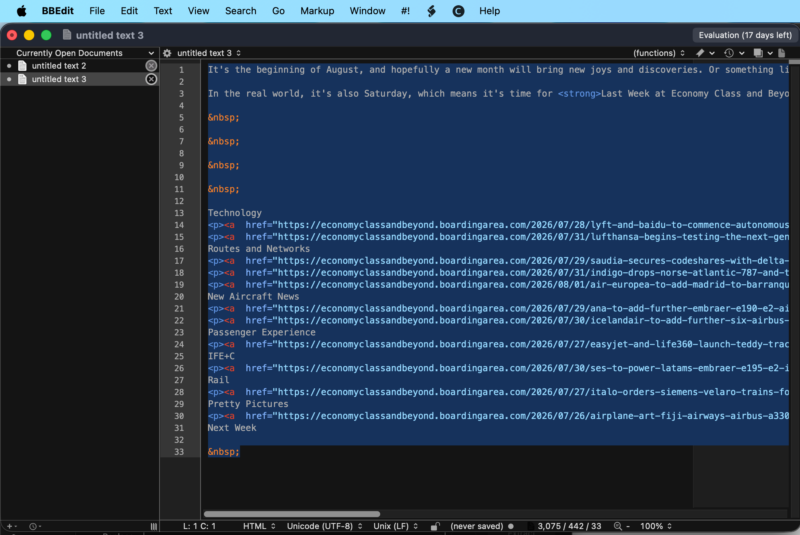This screenshot has width=800, height=535.
Task: Click the italo-orders-siemens URL on line 28
Action: tap(533, 392)
